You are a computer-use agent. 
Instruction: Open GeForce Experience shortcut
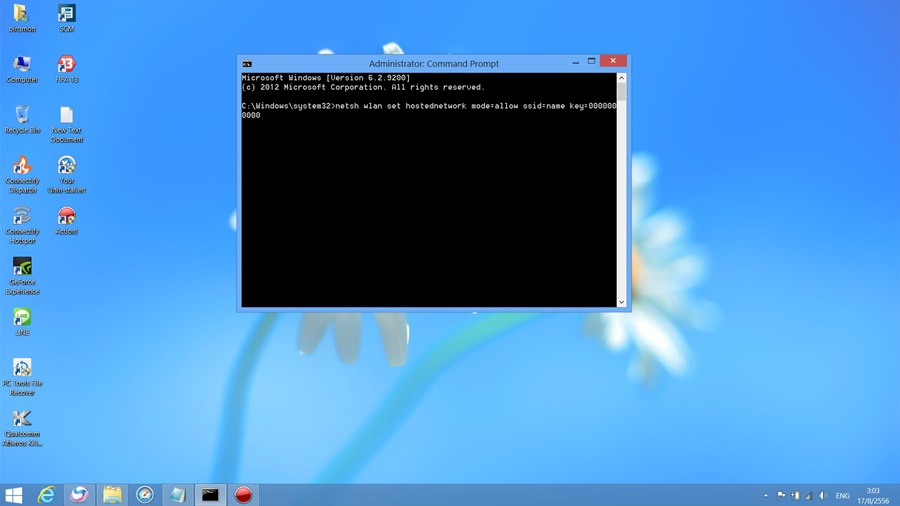pos(22,276)
